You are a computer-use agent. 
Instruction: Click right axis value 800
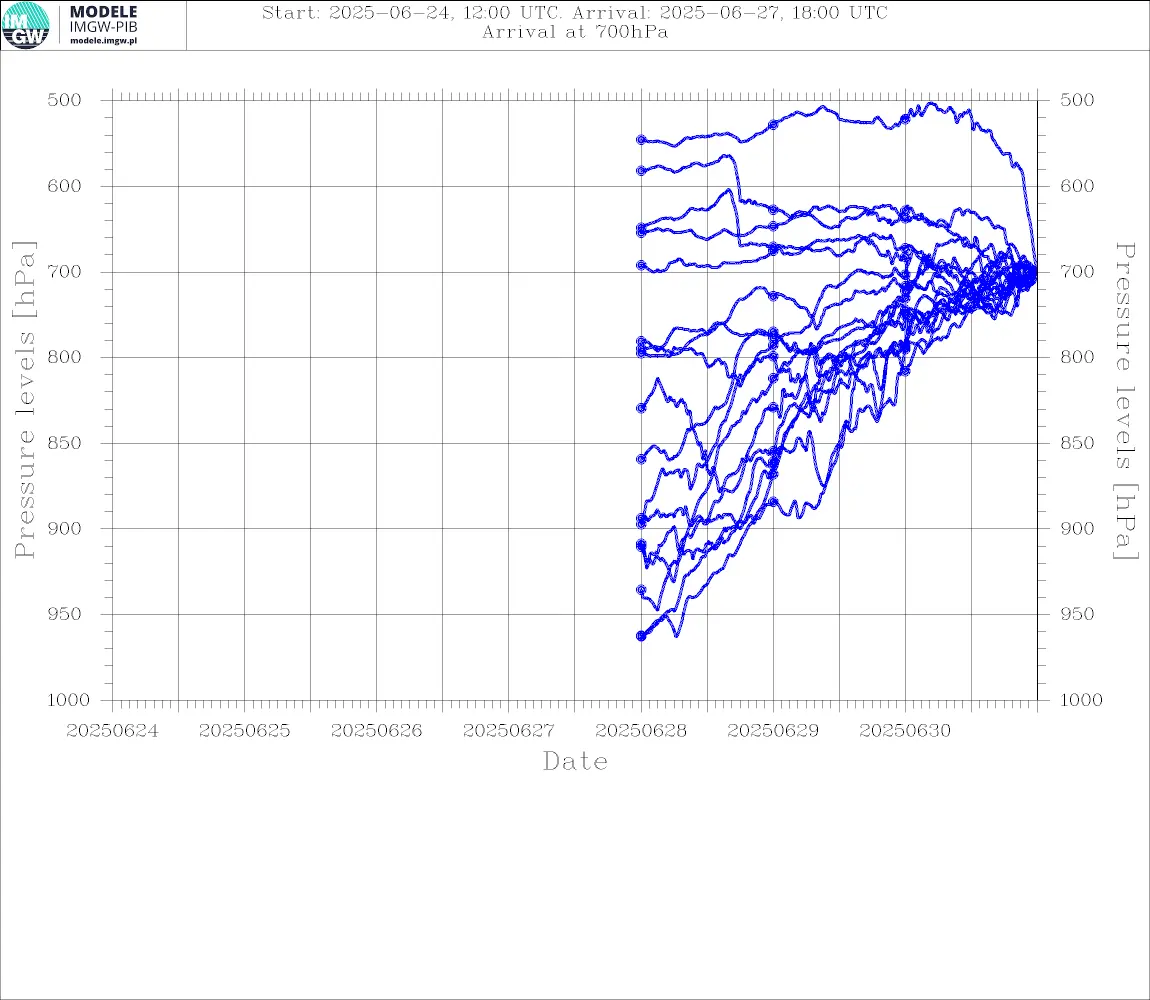pos(1077,357)
